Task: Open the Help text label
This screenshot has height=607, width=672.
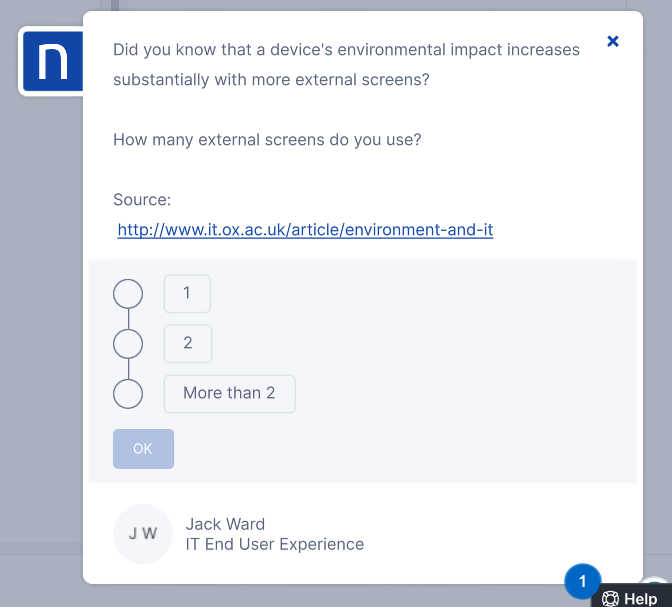Action: click(x=641, y=599)
